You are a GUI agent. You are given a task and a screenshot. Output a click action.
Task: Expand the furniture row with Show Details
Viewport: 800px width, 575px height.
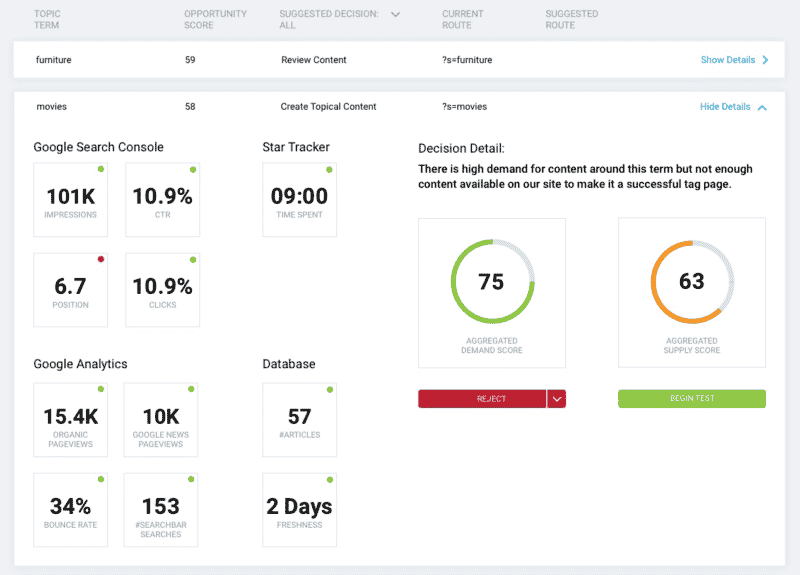(734, 60)
